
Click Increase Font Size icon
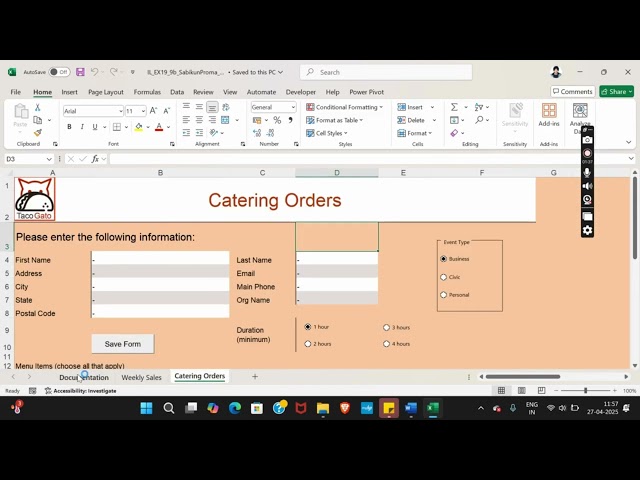coord(153,111)
